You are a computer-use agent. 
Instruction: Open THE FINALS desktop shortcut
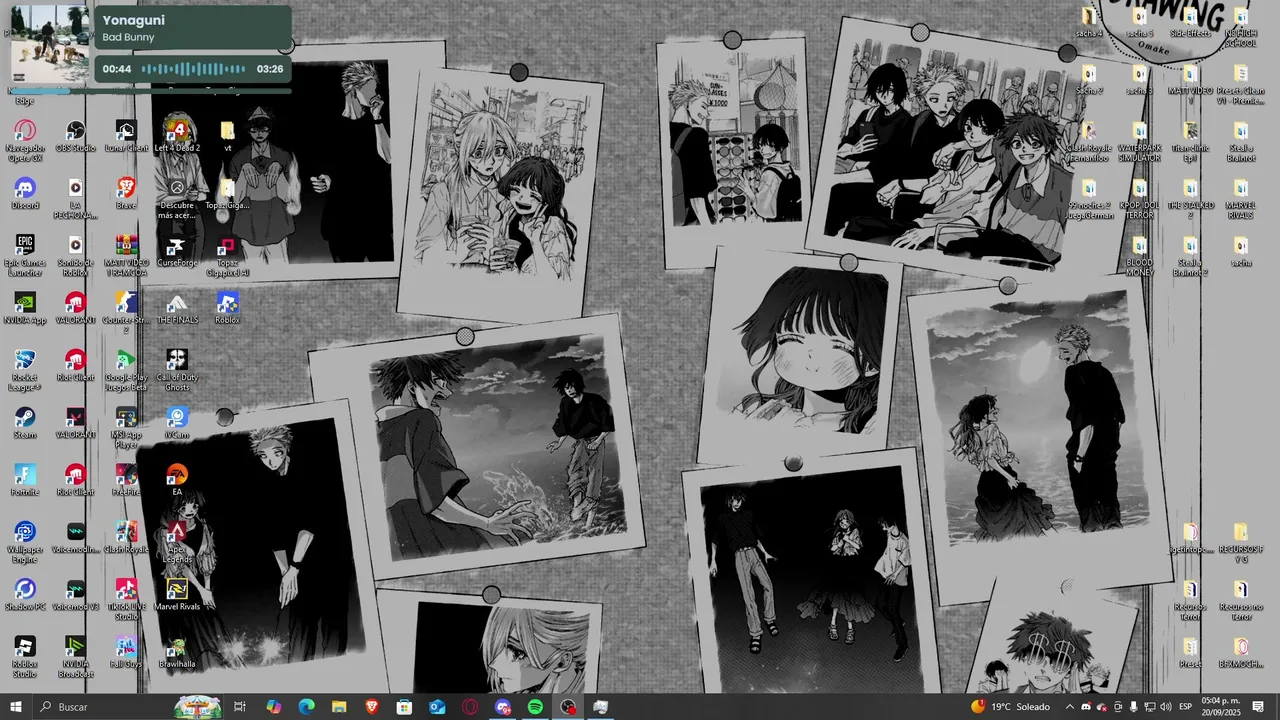(x=177, y=309)
